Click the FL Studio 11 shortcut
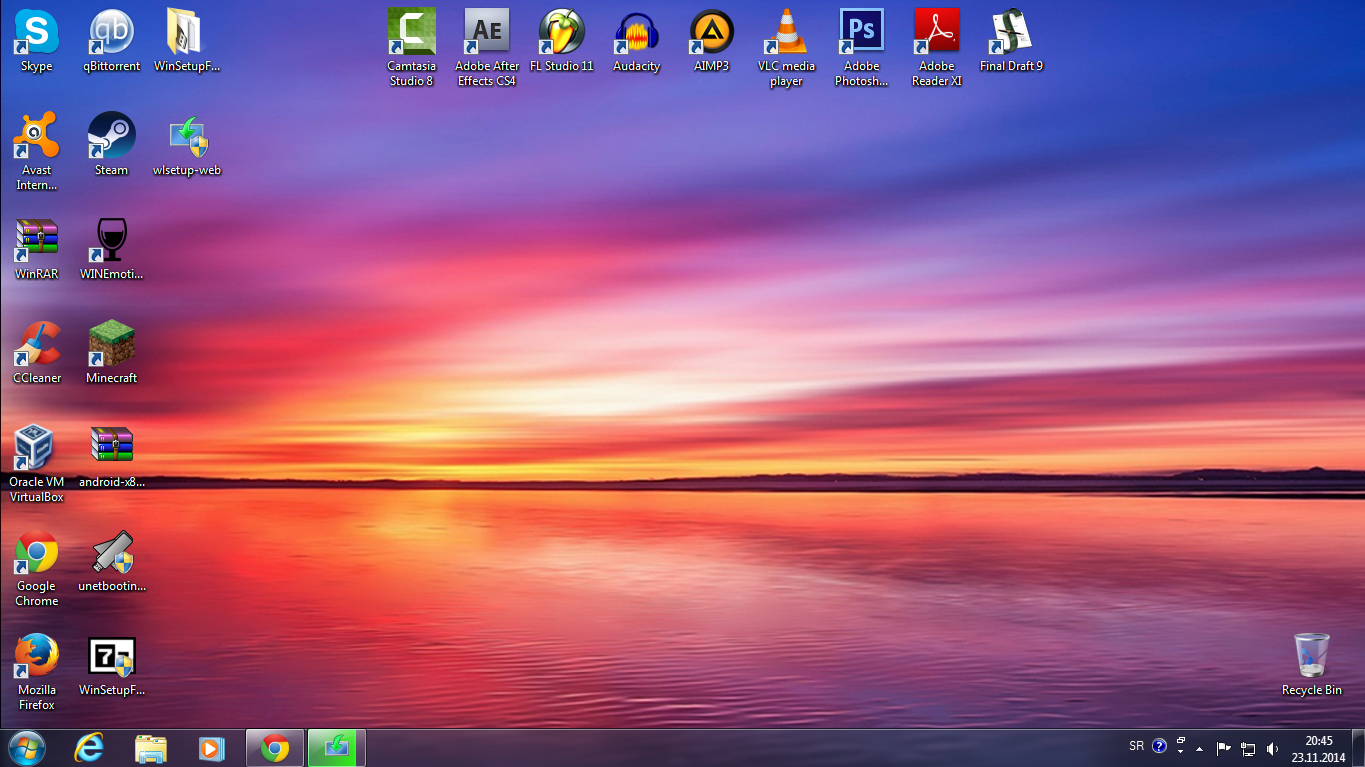 coord(562,40)
